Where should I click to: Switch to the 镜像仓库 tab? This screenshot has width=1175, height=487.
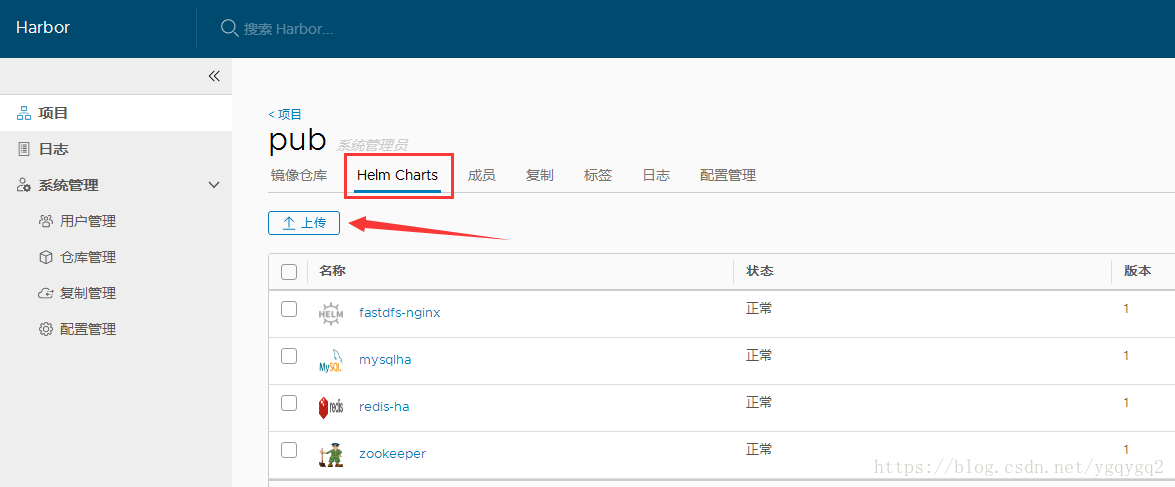[299, 175]
